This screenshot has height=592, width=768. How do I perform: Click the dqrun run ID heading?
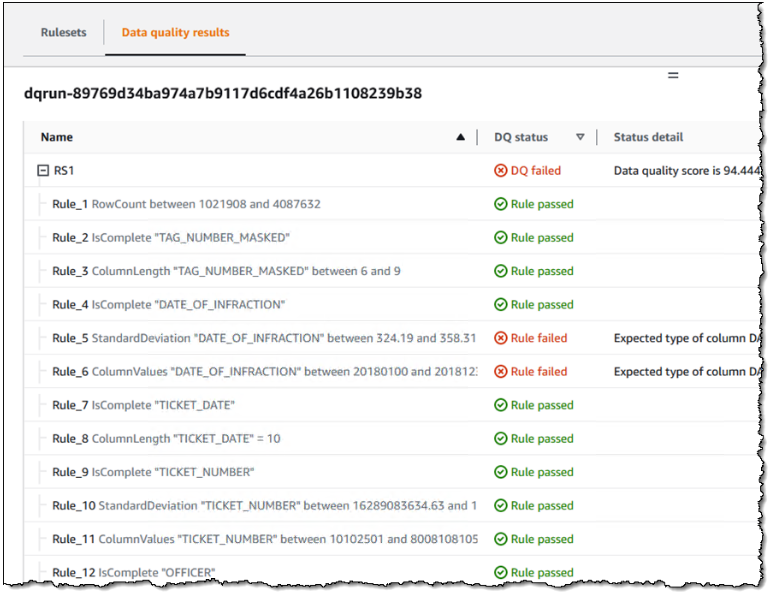click(x=222, y=94)
